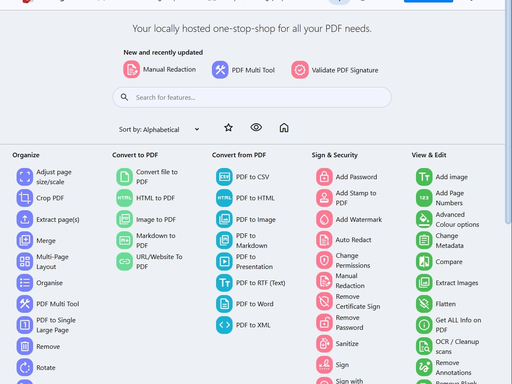Click the View & Edit heading
The height and width of the screenshot is (384, 512).
429,155
